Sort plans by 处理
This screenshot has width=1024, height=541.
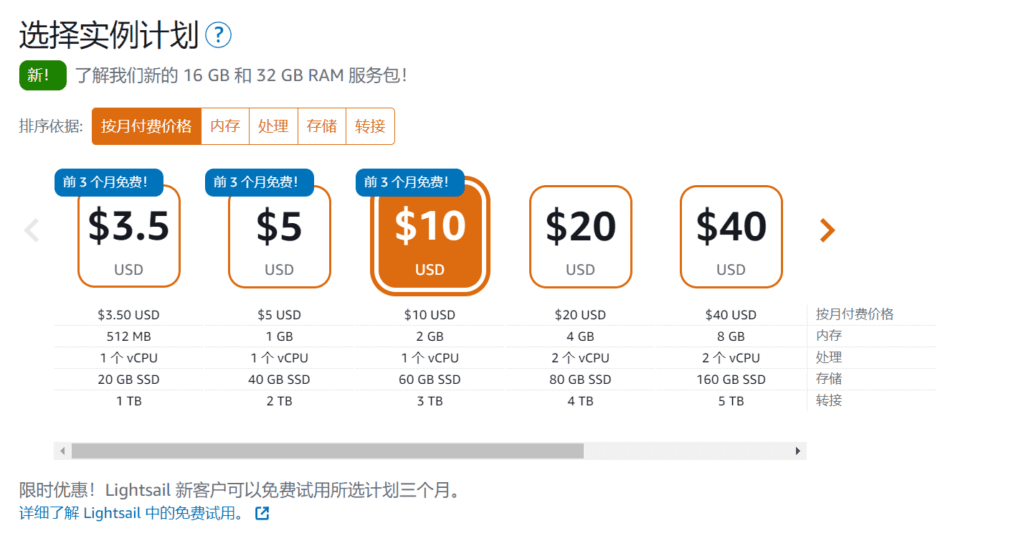pyautogui.click(x=273, y=126)
